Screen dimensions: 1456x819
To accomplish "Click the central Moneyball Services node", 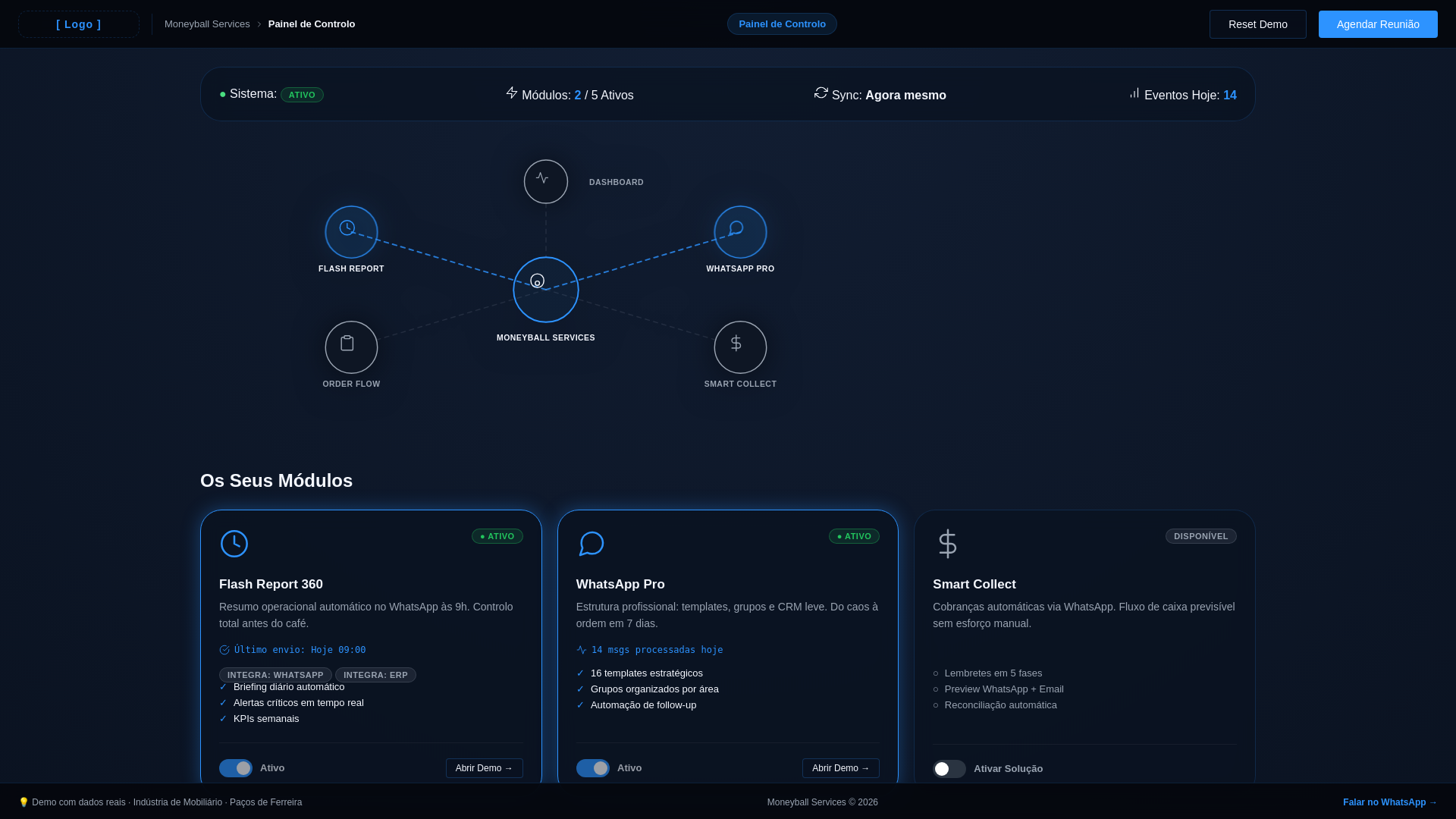I will 546,290.
